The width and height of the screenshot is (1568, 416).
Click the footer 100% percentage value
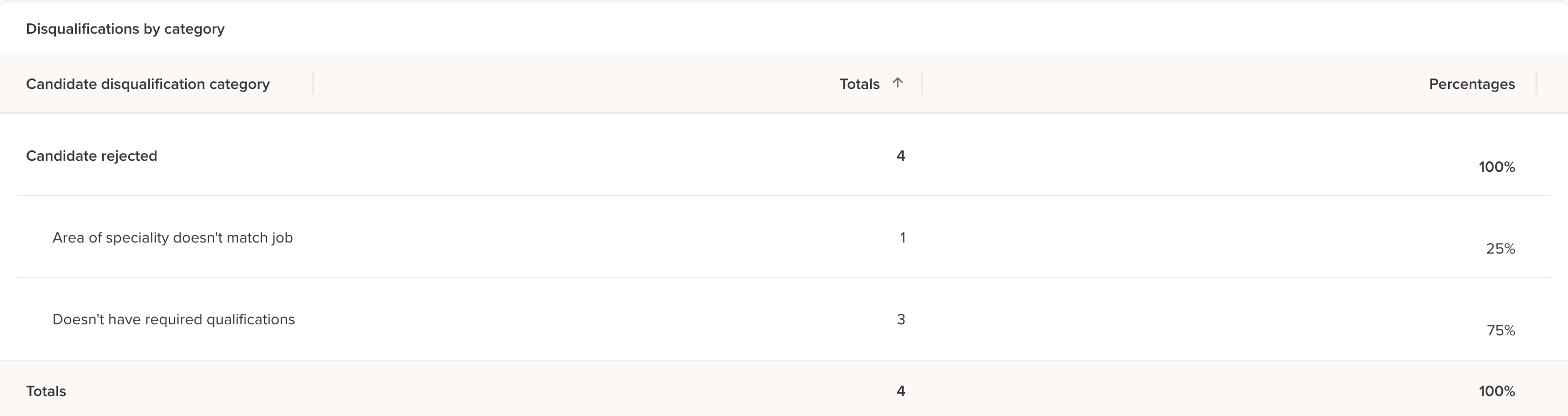pyautogui.click(x=1496, y=391)
